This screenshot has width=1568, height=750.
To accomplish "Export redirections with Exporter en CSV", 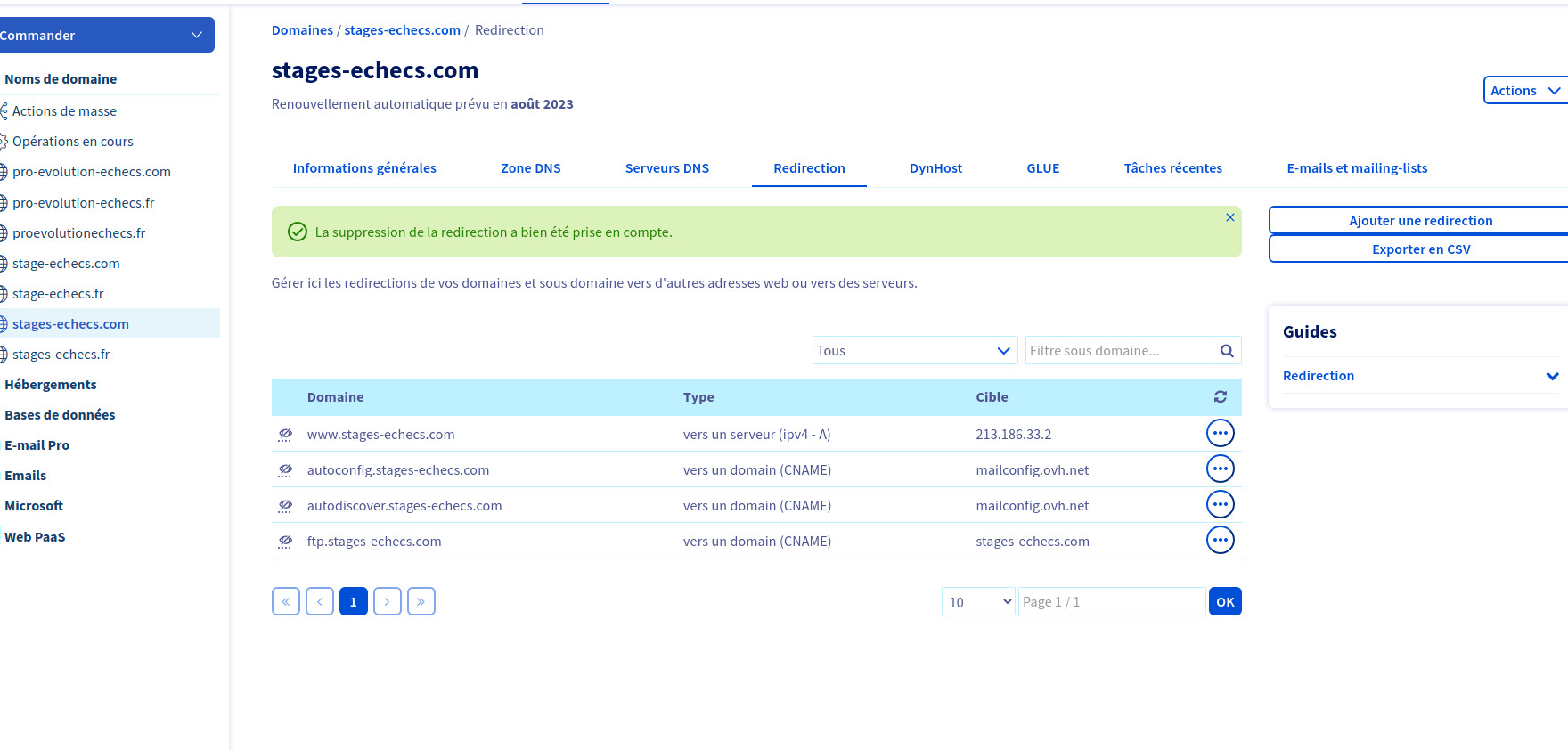I will (x=1420, y=249).
